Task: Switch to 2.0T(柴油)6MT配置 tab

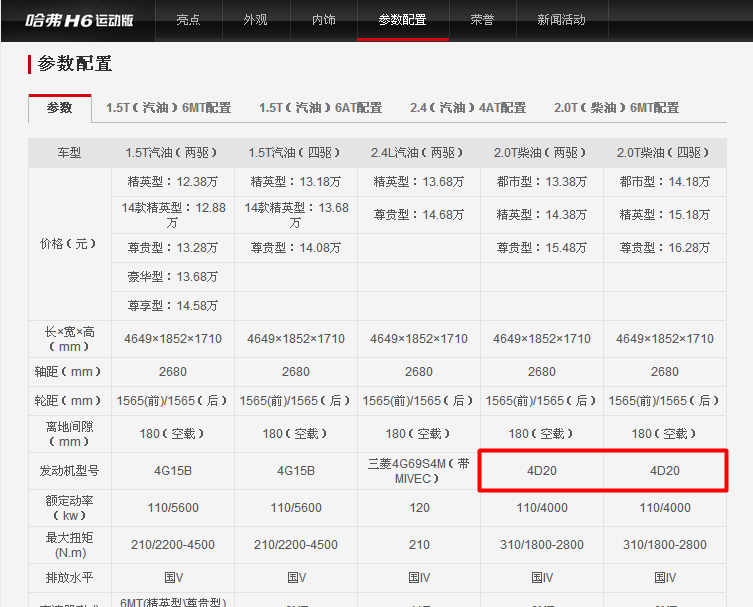Action: click(616, 108)
